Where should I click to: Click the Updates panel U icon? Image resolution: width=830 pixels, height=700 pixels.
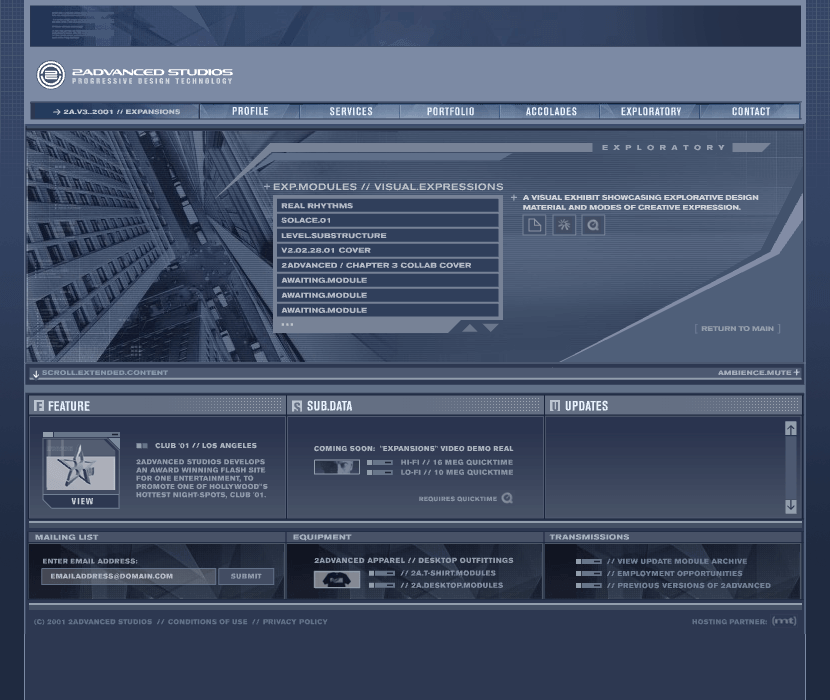click(555, 406)
